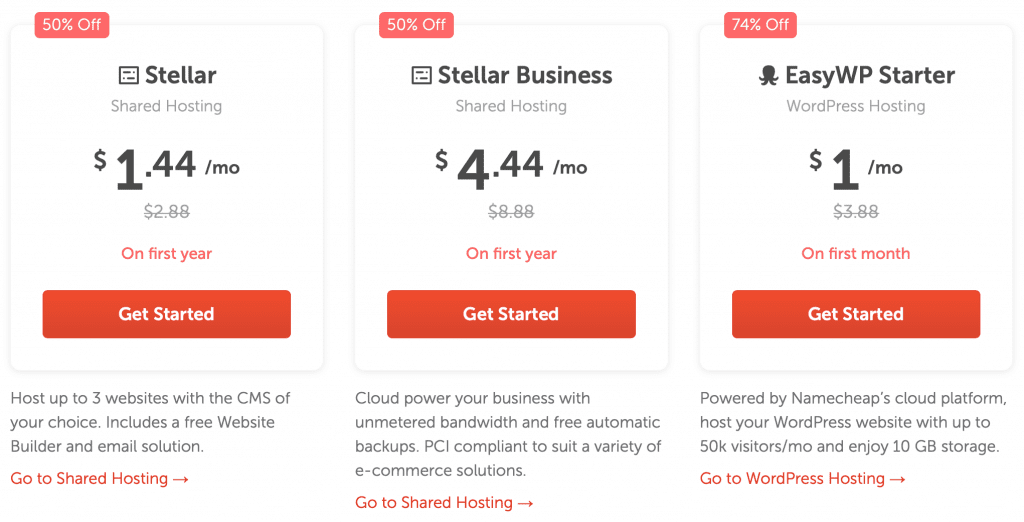The height and width of the screenshot is (522, 1024).
Task: Click Get Started under Stellar plan
Action: click(x=167, y=314)
